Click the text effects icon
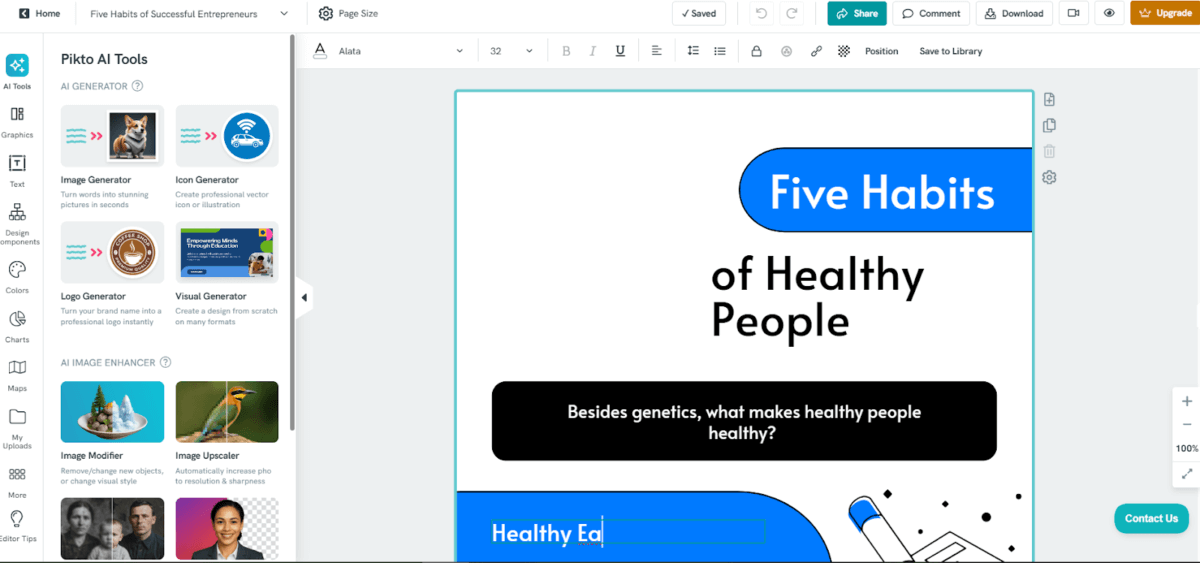 (x=786, y=51)
